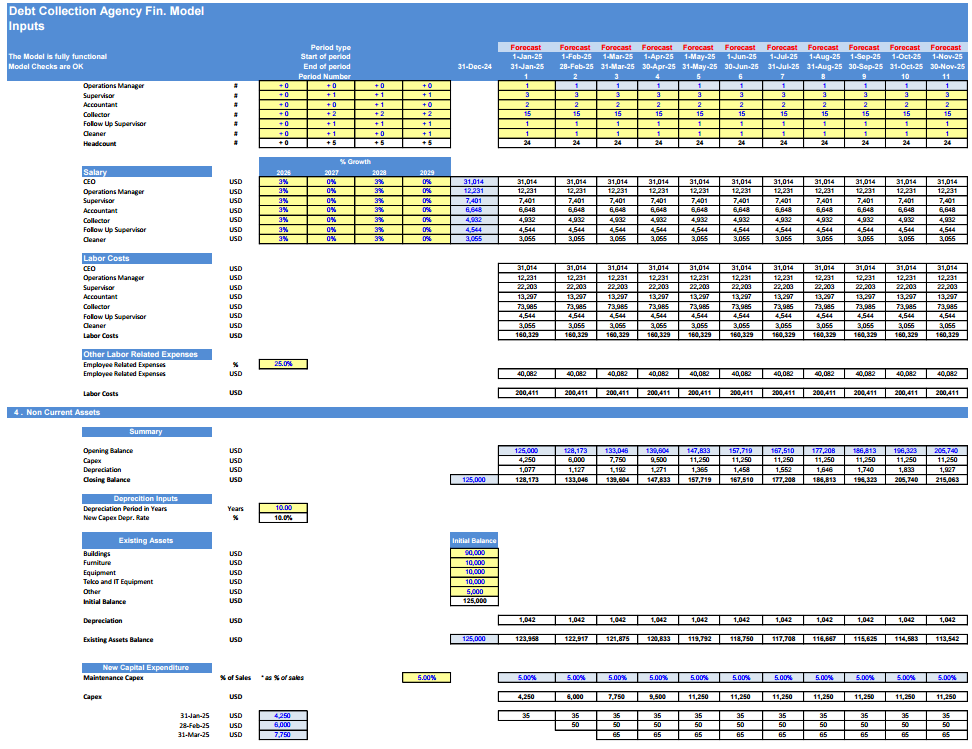Select the Employee Related Expenses 25.0% input cell
Viewport: 972px width, 749px height.
[281, 364]
